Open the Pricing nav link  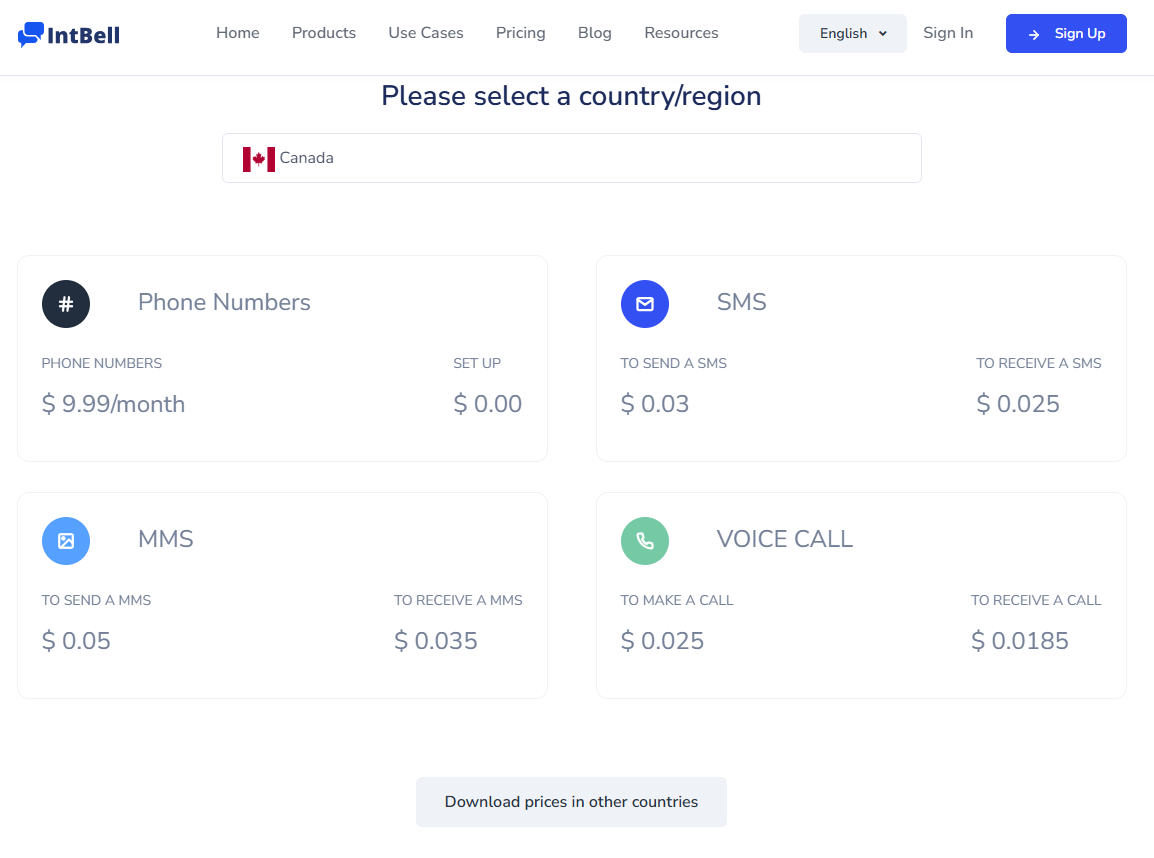tap(520, 33)
